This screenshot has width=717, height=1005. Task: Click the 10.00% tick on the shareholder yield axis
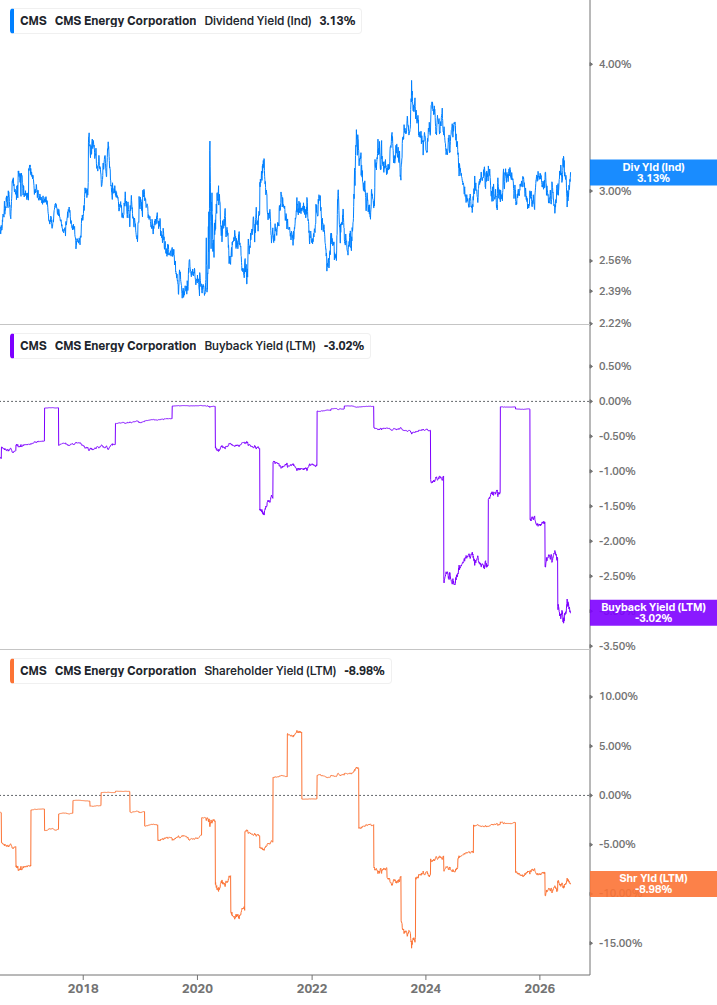[x=618, y=696]
